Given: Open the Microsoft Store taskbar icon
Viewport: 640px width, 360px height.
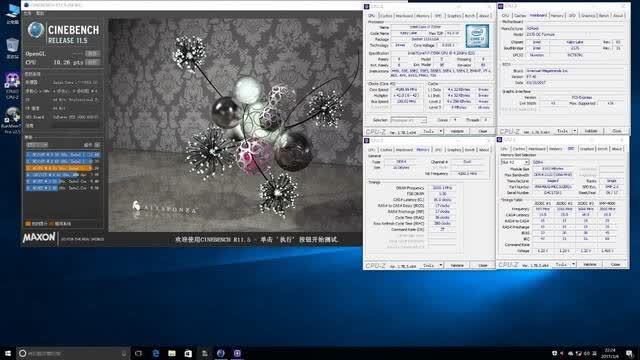Looking at the screenshot, I should (x=188, y=353).
